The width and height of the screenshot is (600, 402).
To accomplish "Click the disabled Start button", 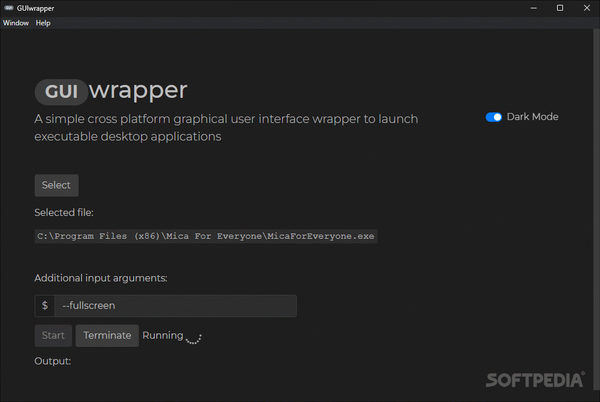I will (x=53, y=336).
